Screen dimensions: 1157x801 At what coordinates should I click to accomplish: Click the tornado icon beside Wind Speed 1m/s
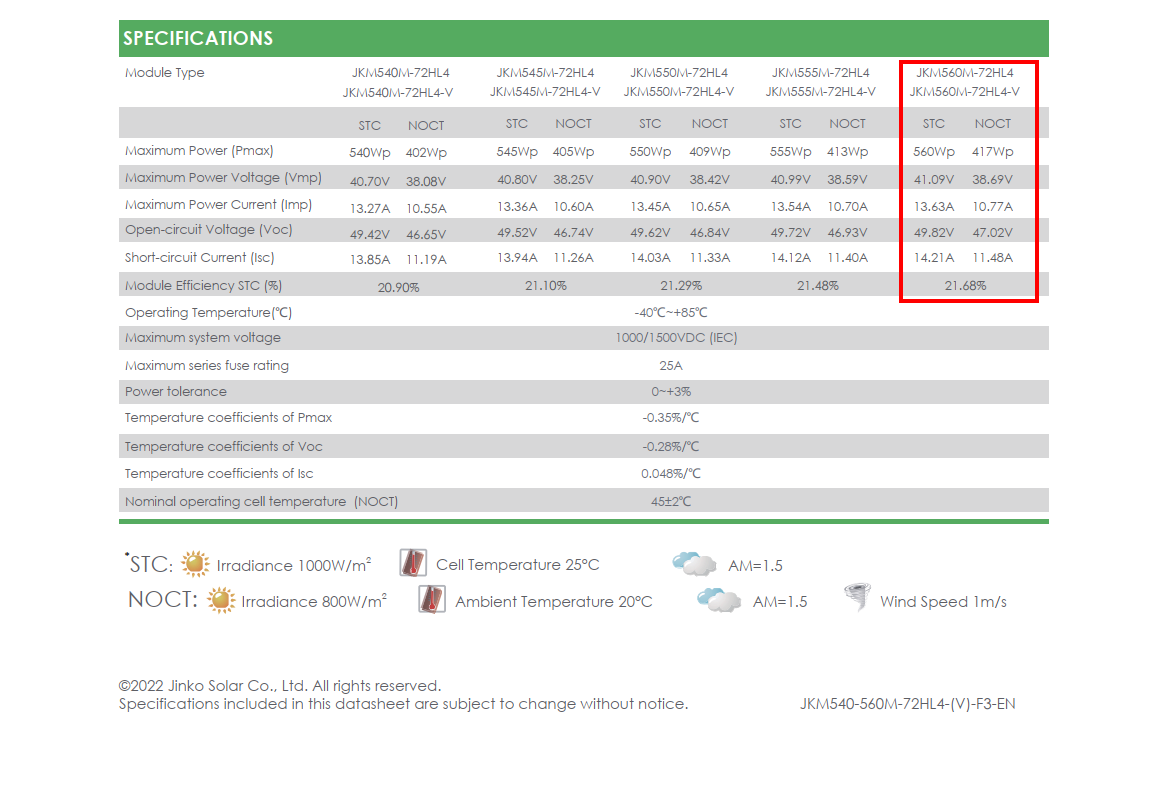(856, 599)
